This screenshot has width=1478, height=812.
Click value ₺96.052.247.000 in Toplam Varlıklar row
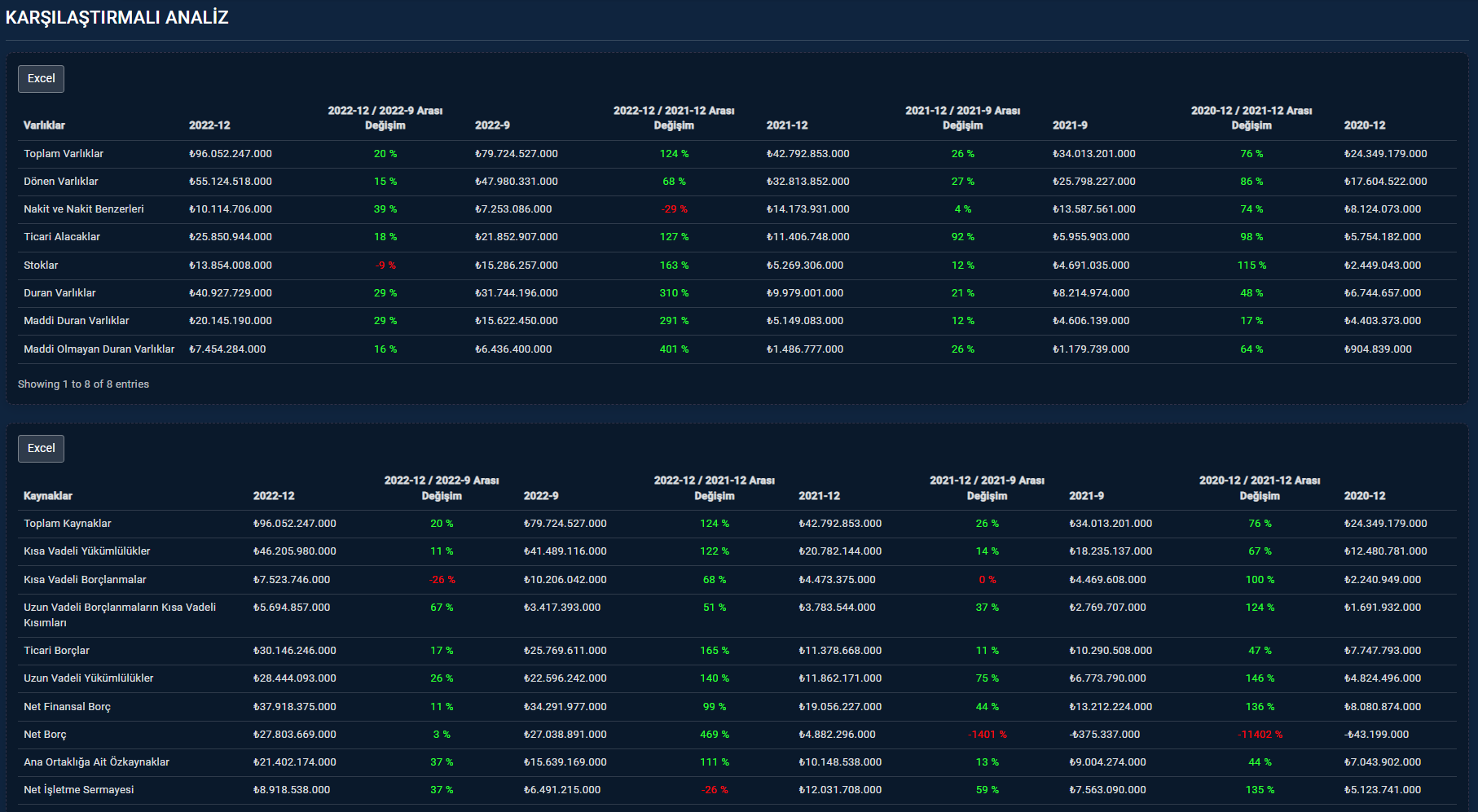pos(231,154)
